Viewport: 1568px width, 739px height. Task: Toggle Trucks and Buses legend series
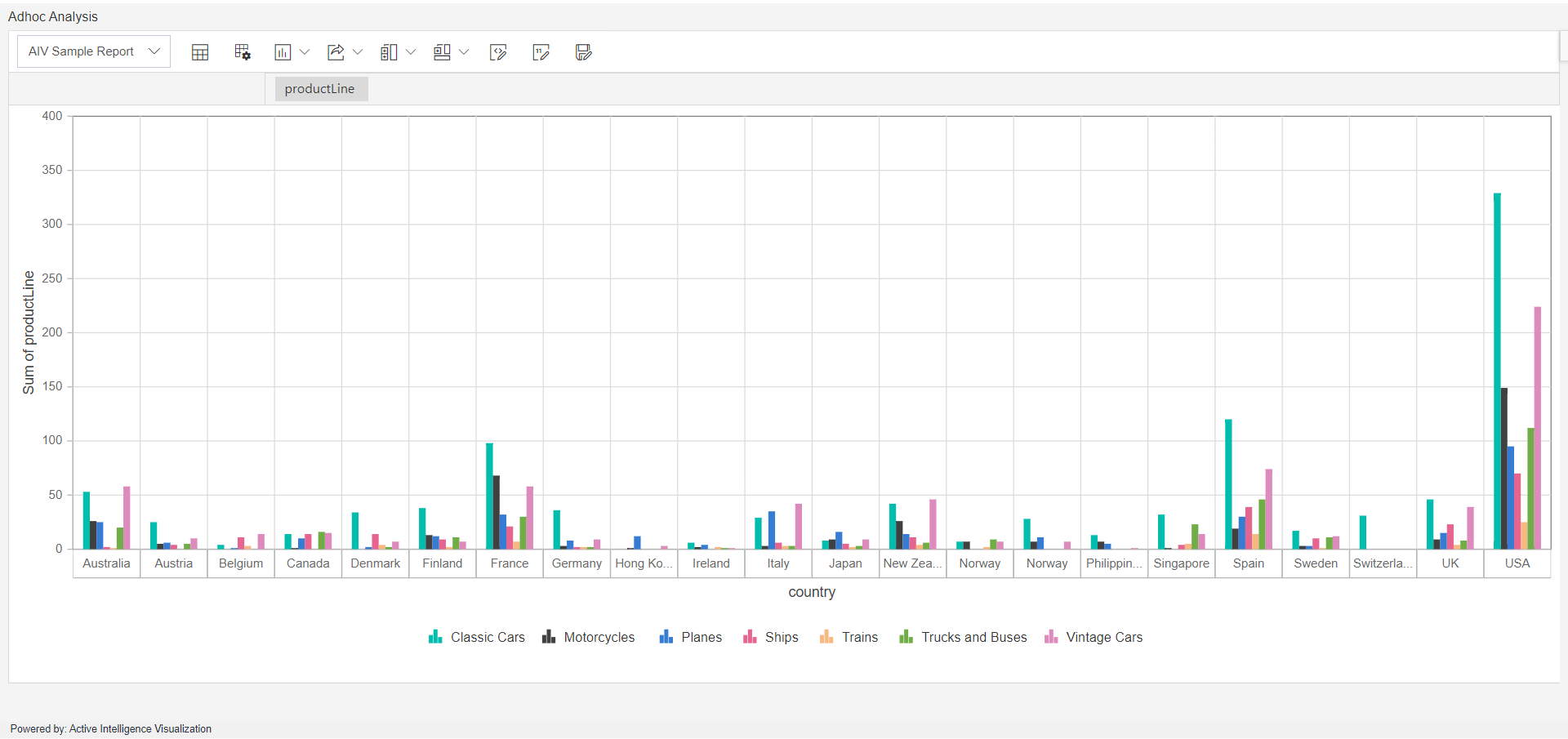[963, 637]
